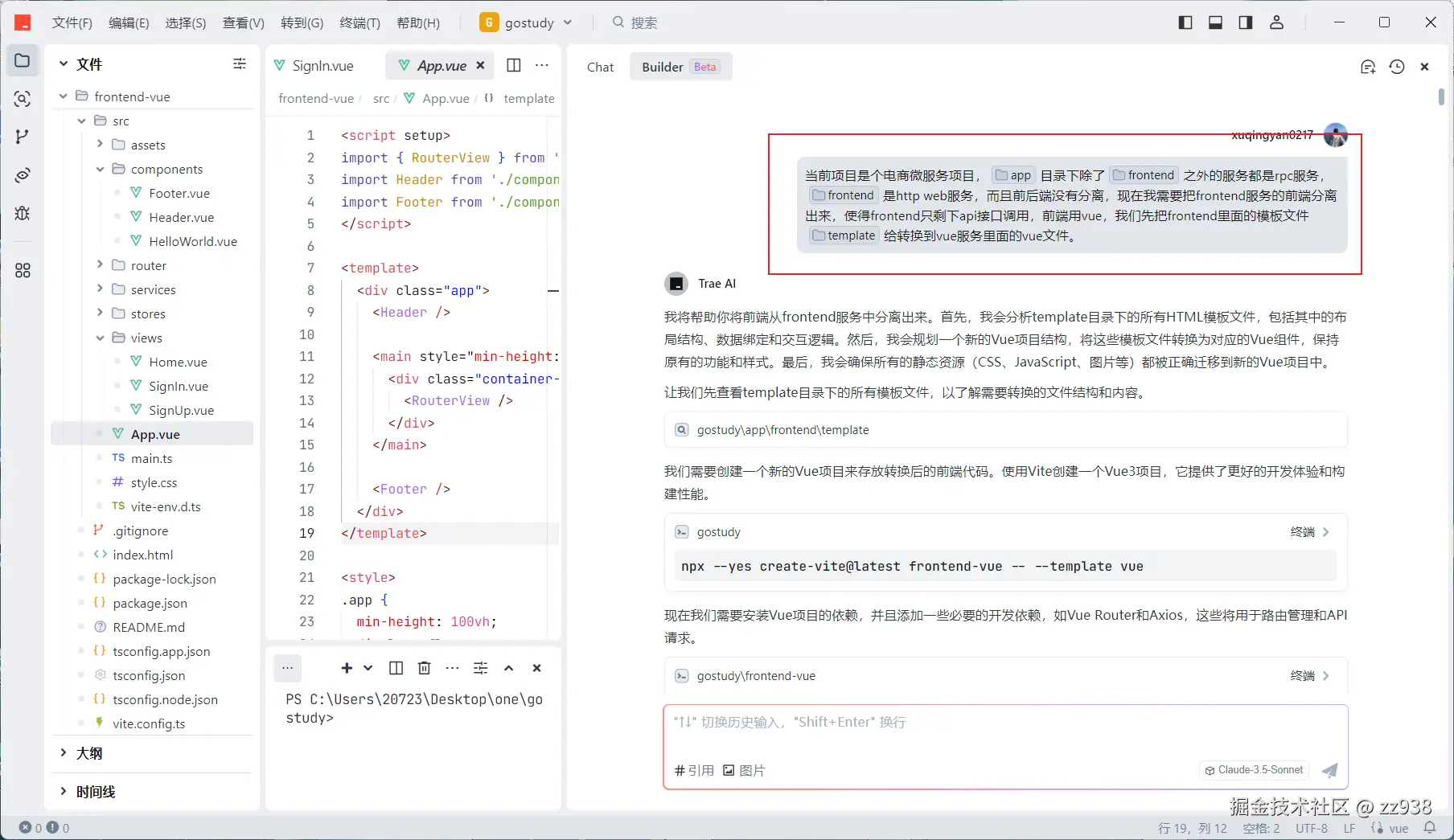Add a new terminal with the plus icon

coord(347,668)
